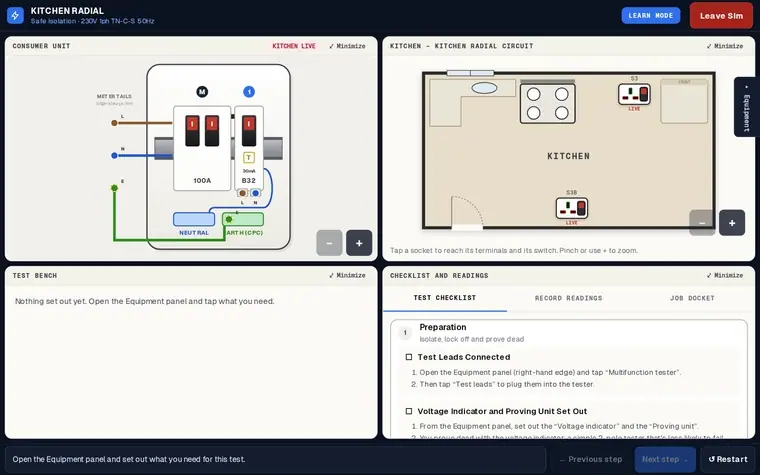The width and height of the screenshot is (760, 475).
Task: Tap the blue N meter tail terminal
Action: 114,156
